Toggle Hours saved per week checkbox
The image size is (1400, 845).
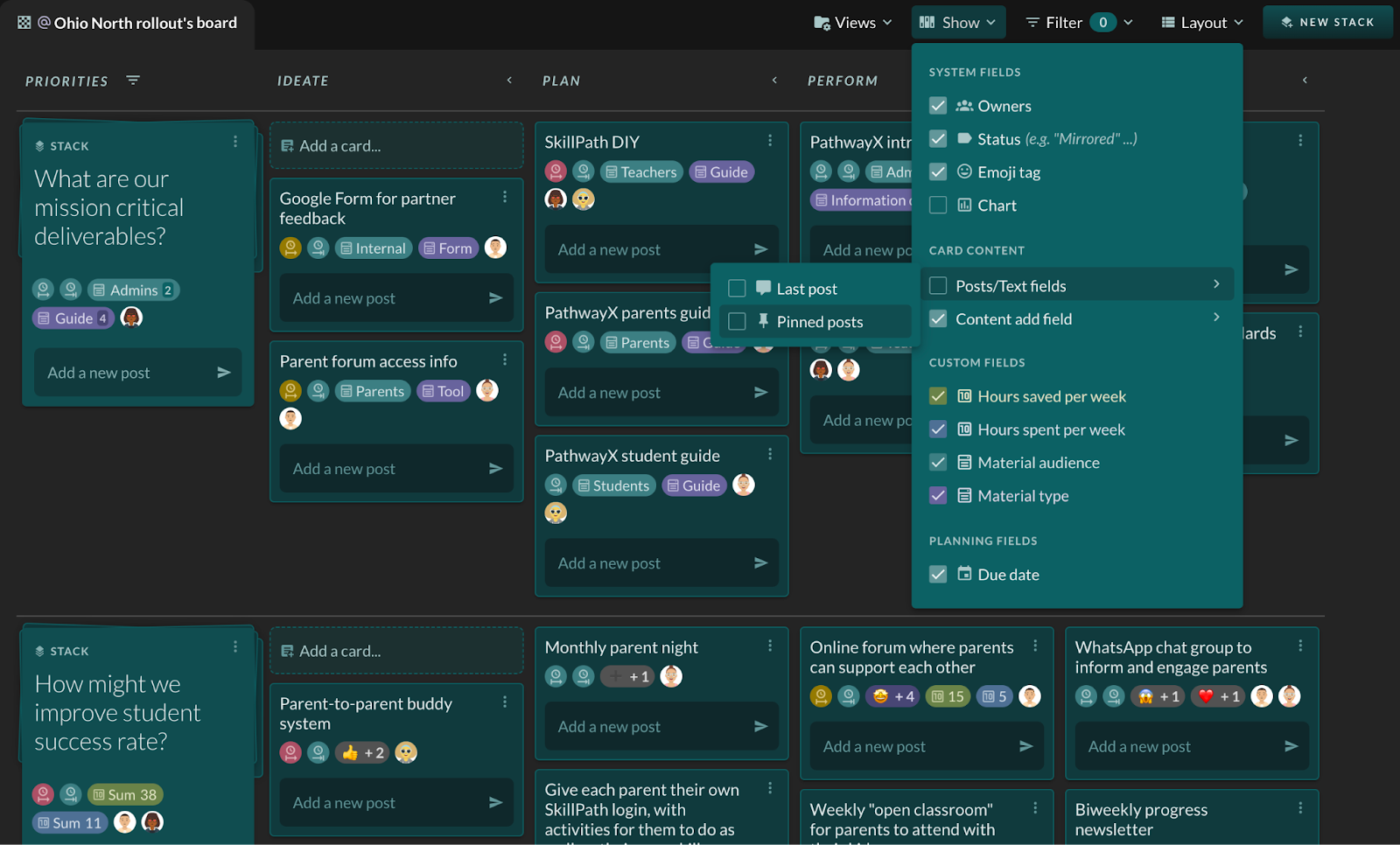click(938, 396)
